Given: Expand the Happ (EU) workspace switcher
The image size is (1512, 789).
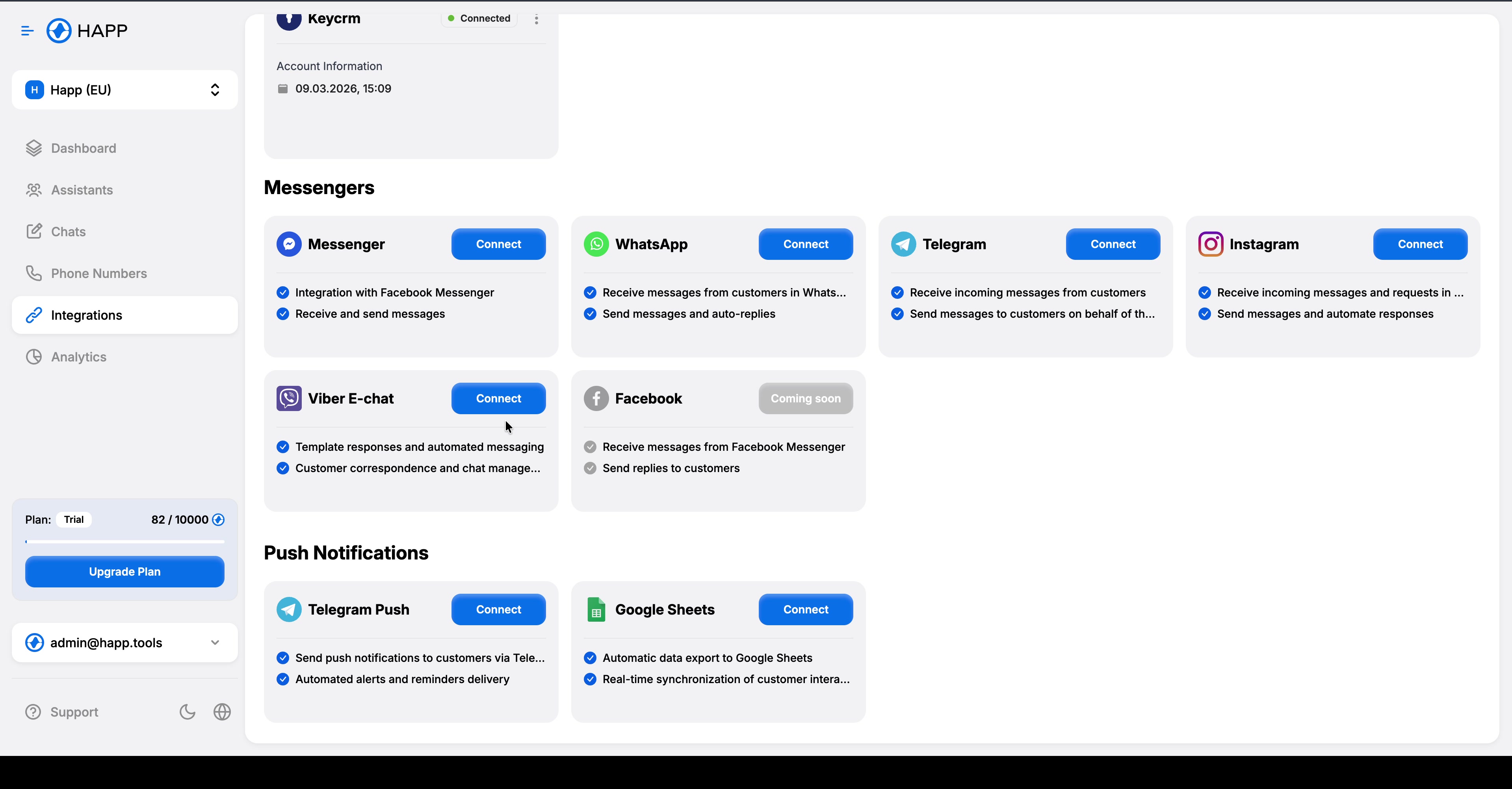Looking at the screenshot, I should (215, 90).
